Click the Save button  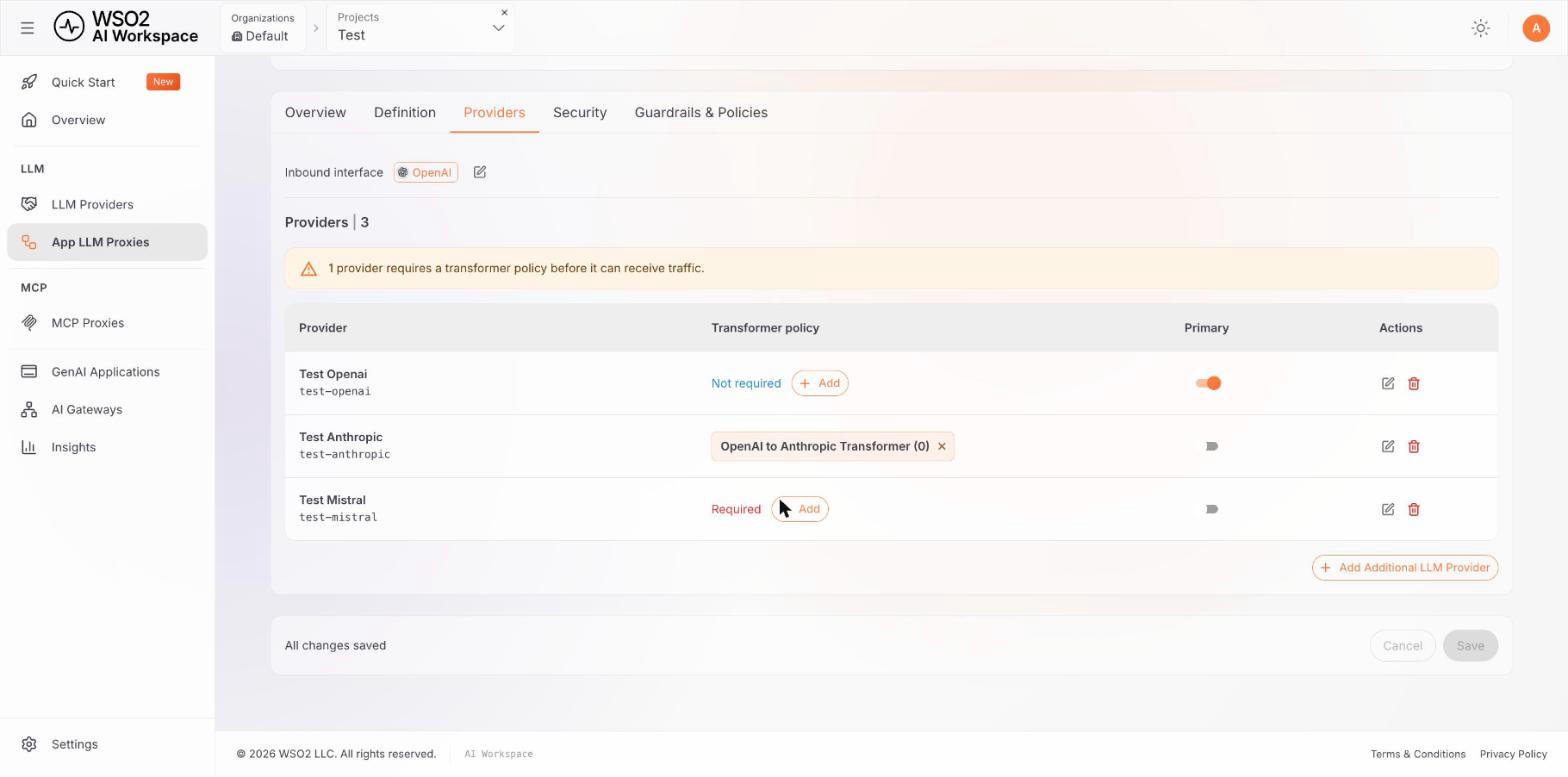(1470, 646)
